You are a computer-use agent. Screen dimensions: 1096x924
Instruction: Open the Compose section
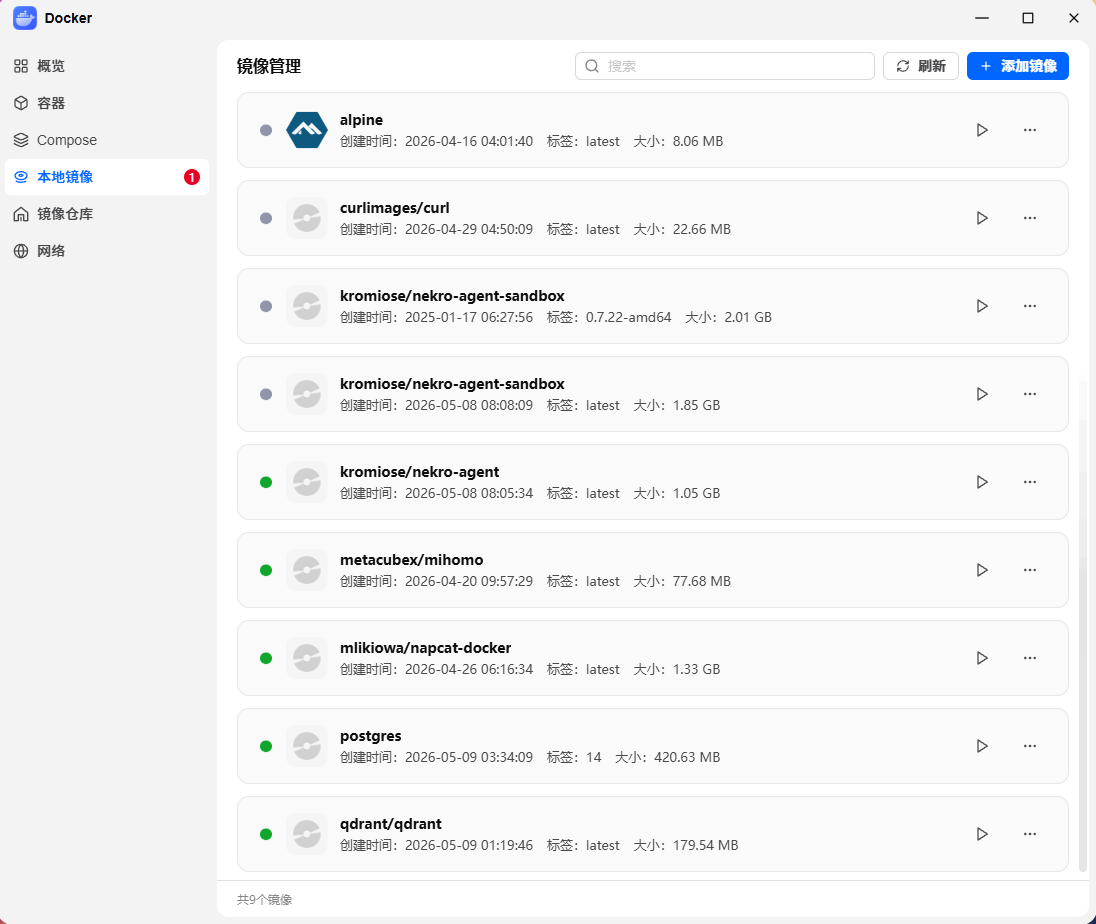(x=107, y=140)
